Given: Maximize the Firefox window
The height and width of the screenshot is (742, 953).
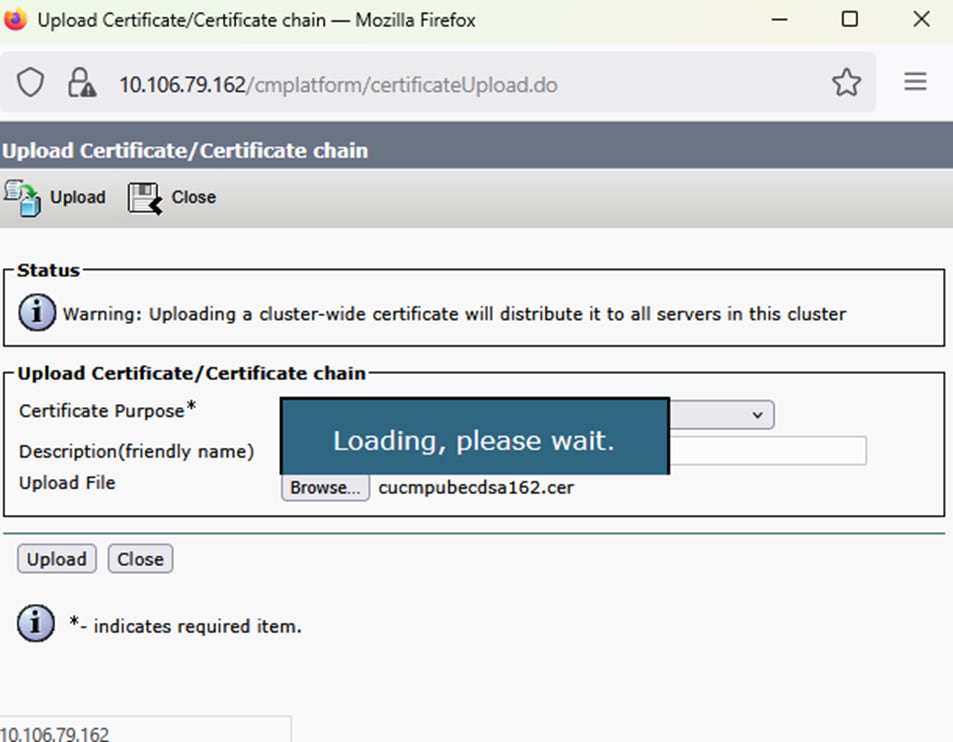Looking at the screenshot, I should point(850,19).
